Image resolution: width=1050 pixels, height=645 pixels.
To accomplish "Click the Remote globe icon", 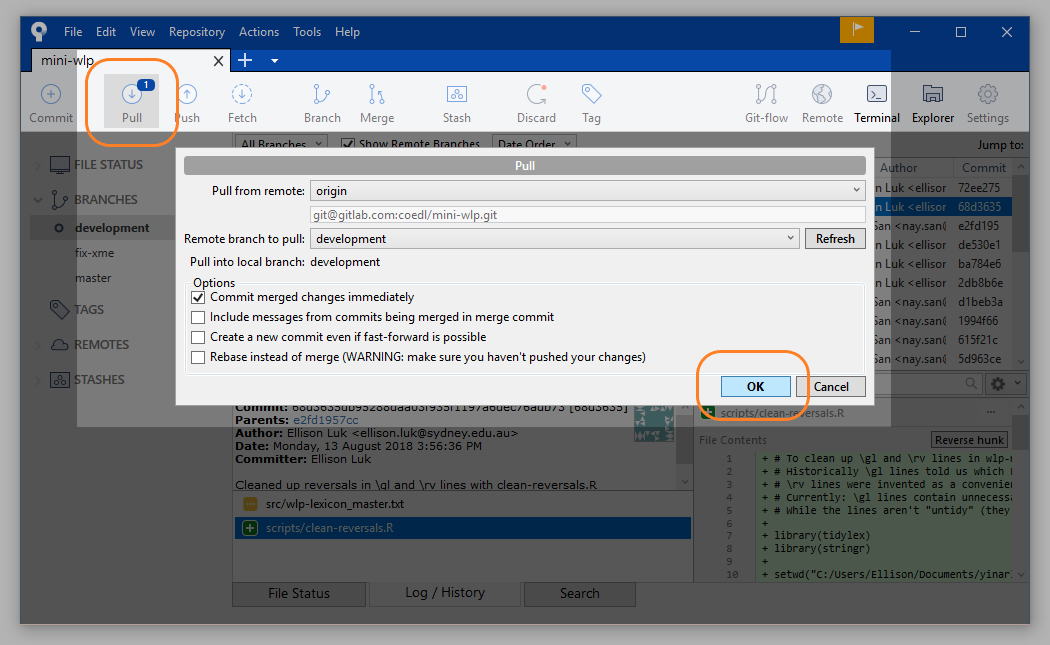I will (822, 94).
